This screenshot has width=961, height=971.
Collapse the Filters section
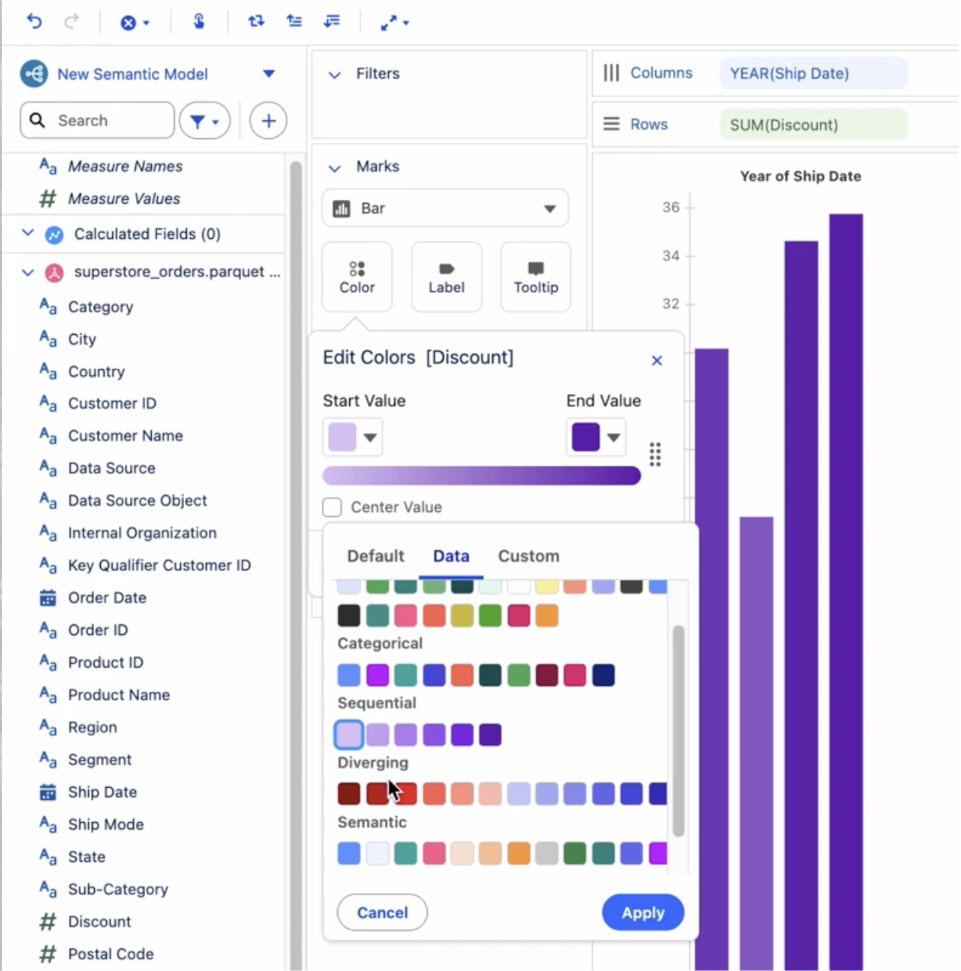pos(335,75)
